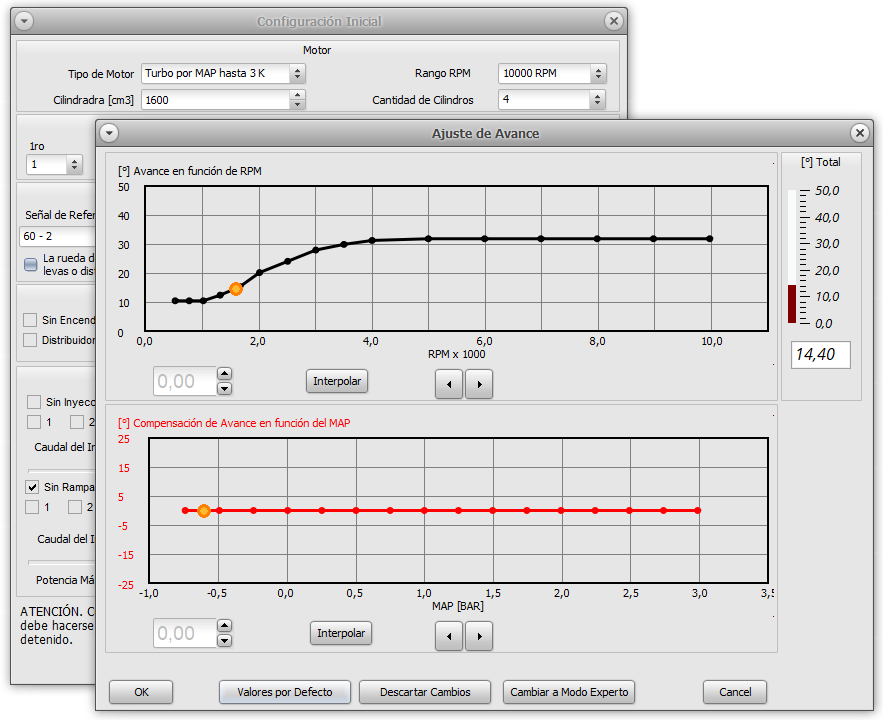Switch via Cambiar a Modo Experto
The width and height of the screenshot is (883, 720).
(x=569, y=692)
